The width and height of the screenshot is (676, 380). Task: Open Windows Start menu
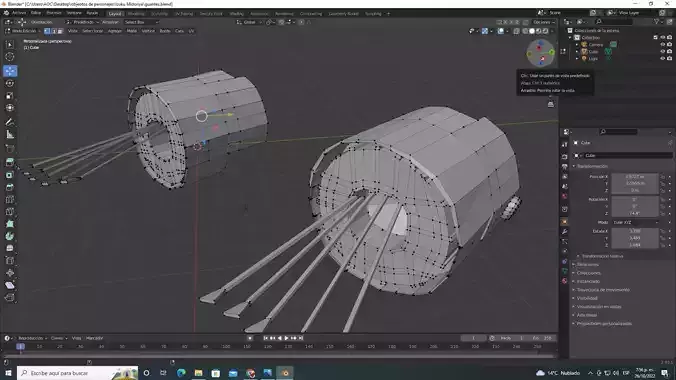tap(8, 373)
